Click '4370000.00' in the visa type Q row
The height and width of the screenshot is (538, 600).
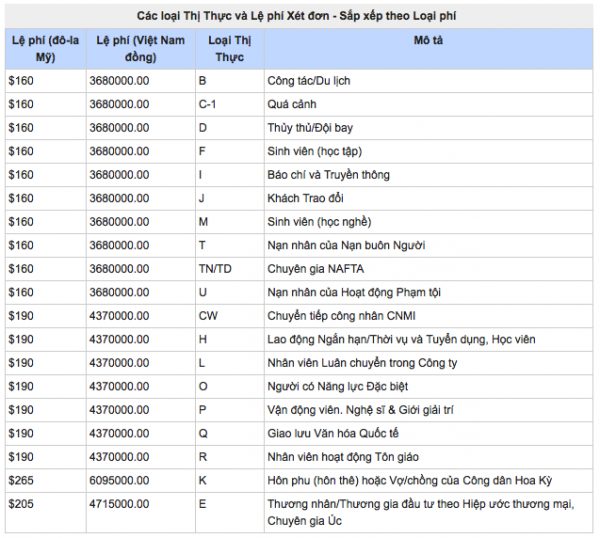[140, 434]
